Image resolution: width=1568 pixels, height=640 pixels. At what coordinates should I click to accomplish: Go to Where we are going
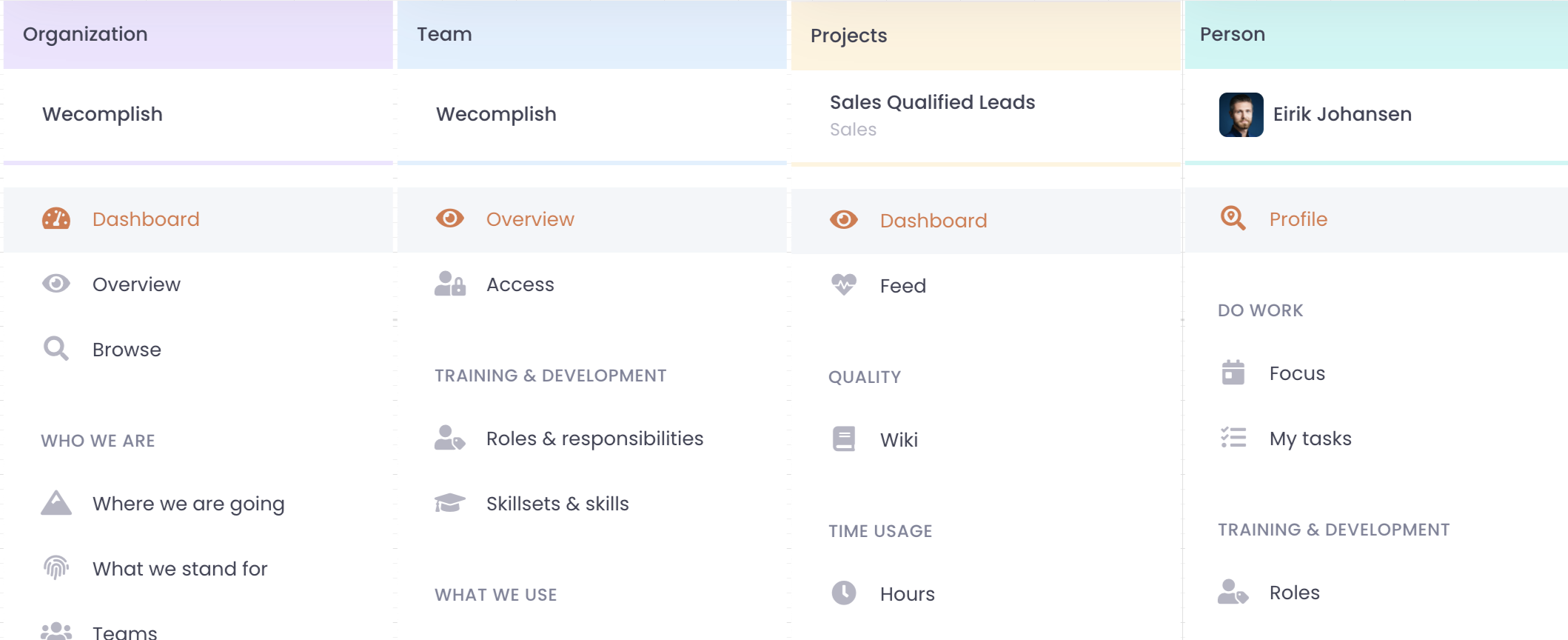(188, 504)
